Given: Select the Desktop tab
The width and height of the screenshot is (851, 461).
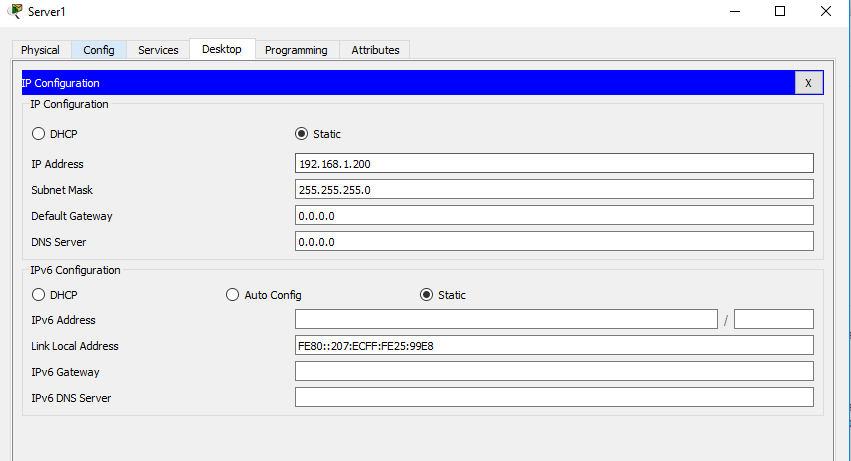Looking at the screenshot, I should pyautogui.click(x=222, y=49).
